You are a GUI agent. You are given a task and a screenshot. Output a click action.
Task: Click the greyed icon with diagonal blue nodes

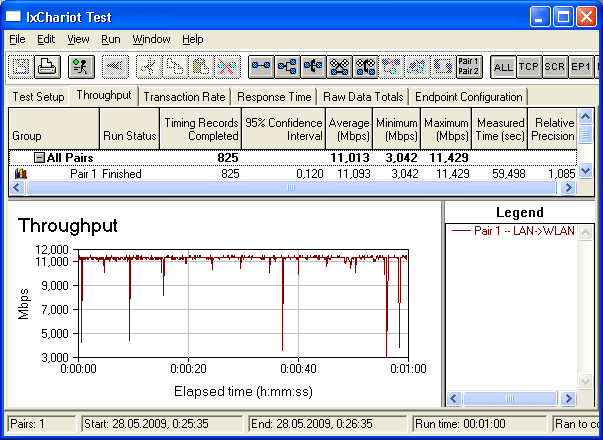coord(418,67)
